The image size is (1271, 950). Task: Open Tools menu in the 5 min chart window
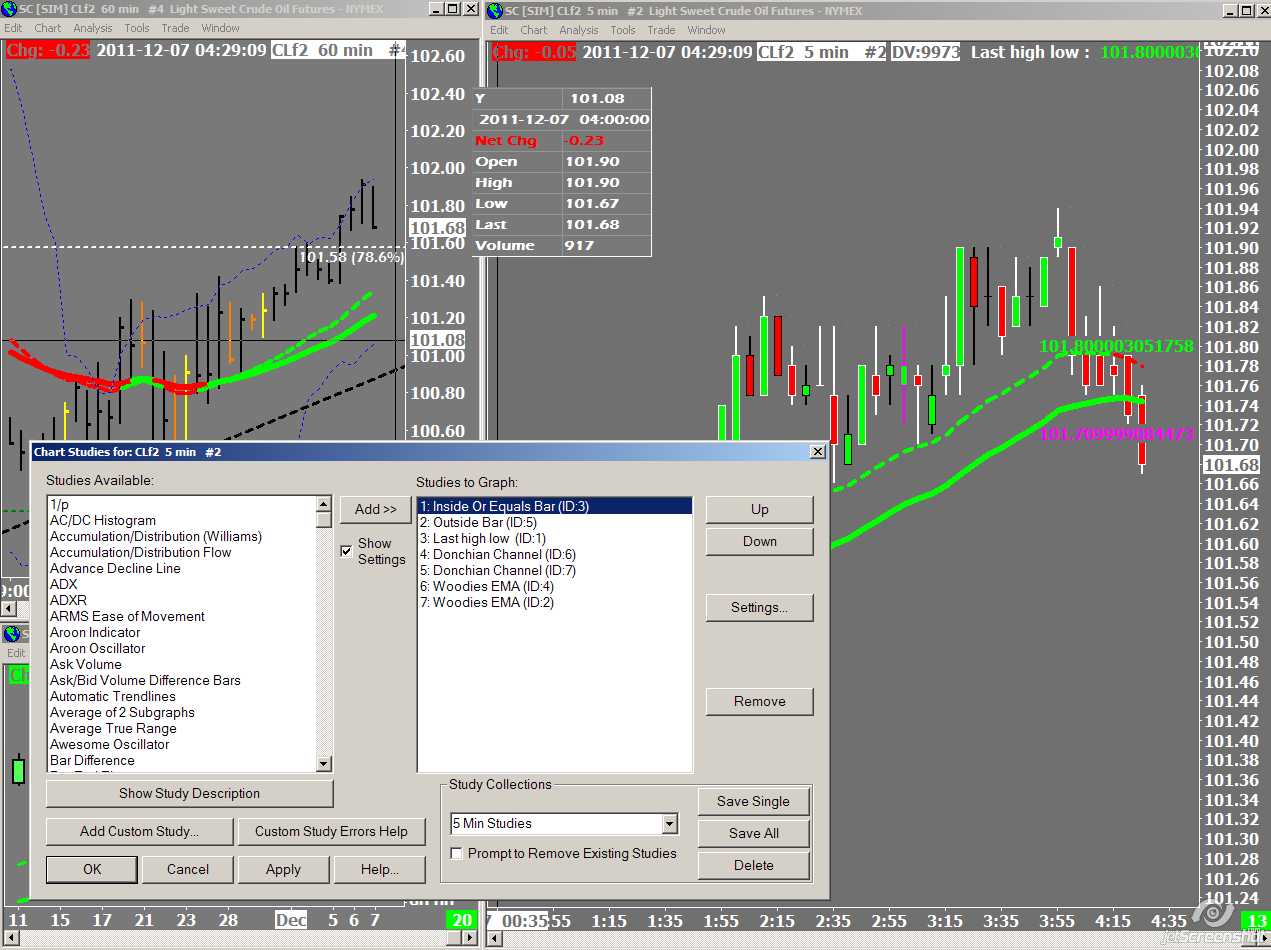coord(623,30)
